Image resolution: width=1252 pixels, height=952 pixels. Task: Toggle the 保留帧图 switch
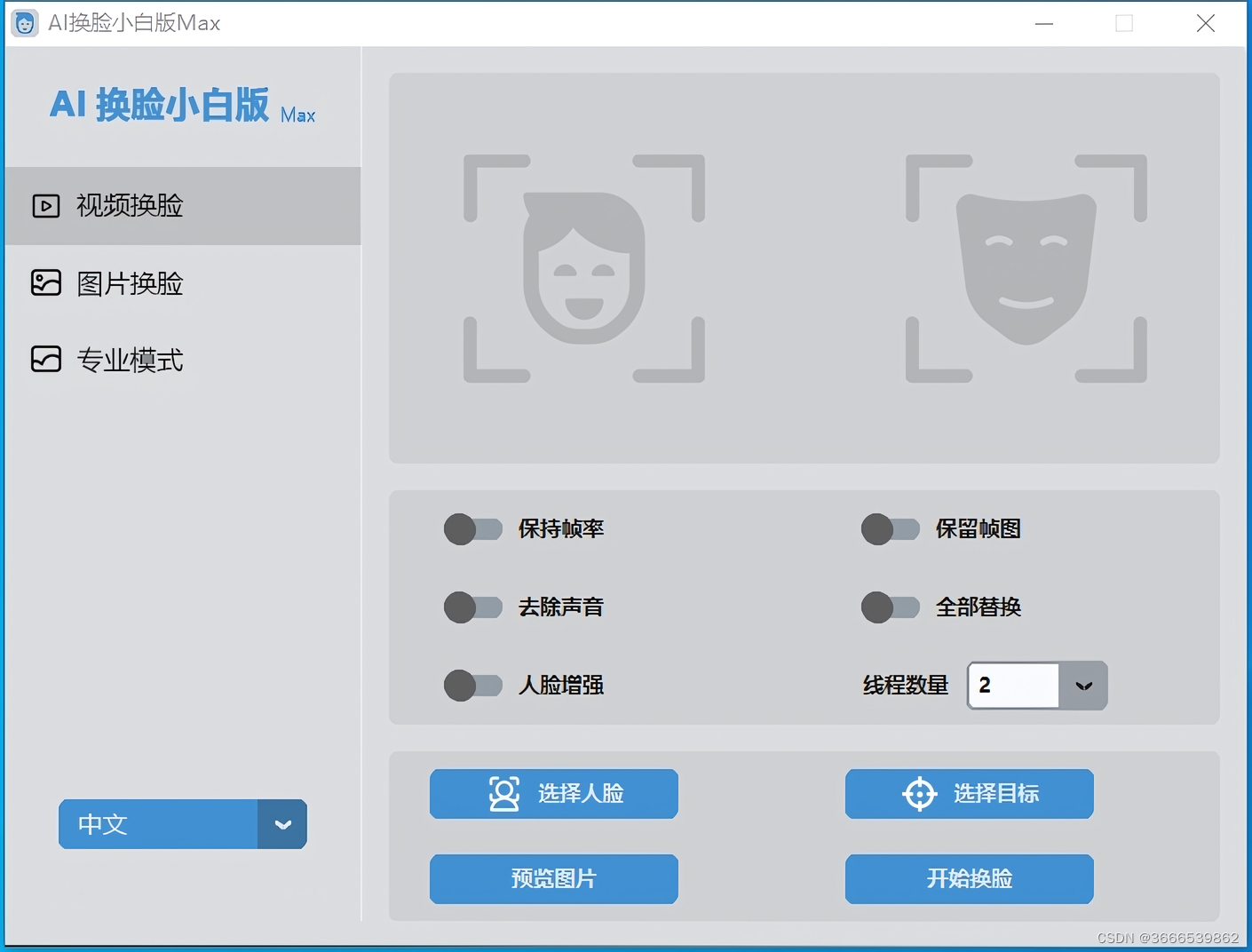click(x=891, y=529)
